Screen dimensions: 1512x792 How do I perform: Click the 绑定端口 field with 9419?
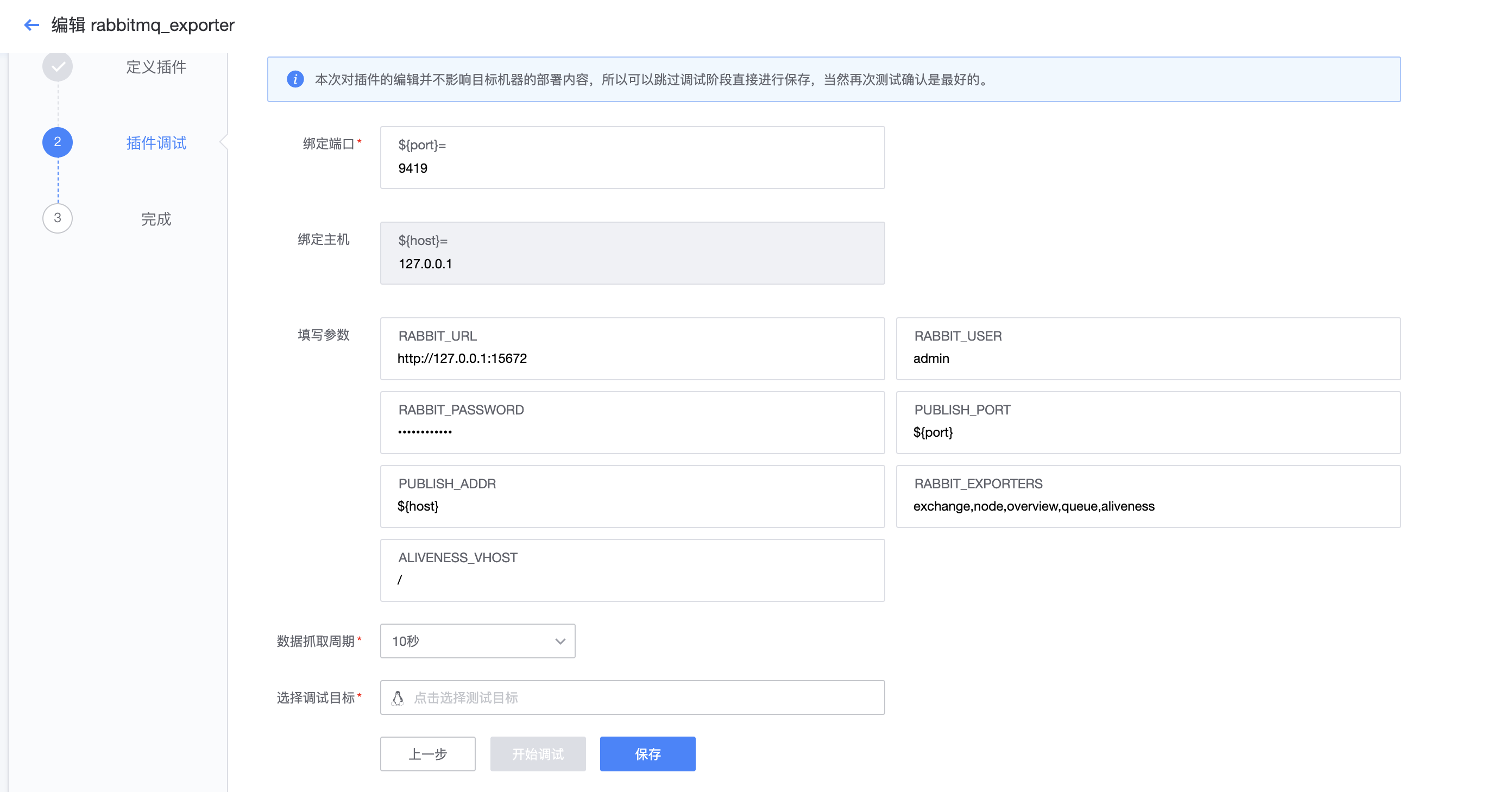point(632,167)
